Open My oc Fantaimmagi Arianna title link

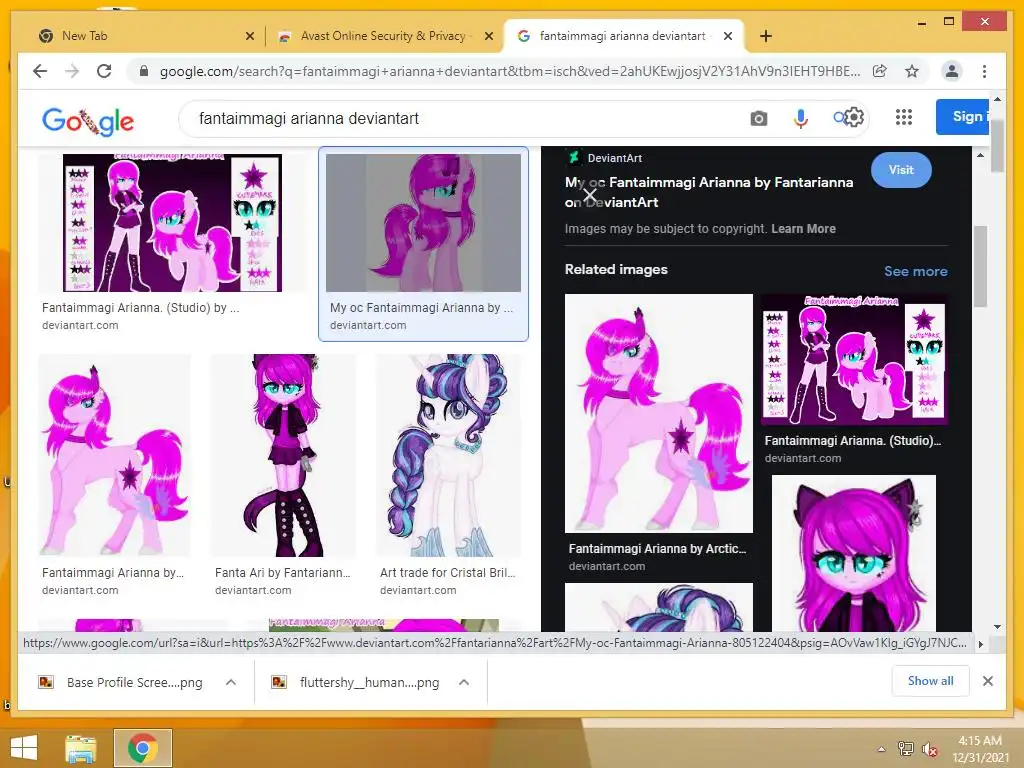tap(709, 192)
